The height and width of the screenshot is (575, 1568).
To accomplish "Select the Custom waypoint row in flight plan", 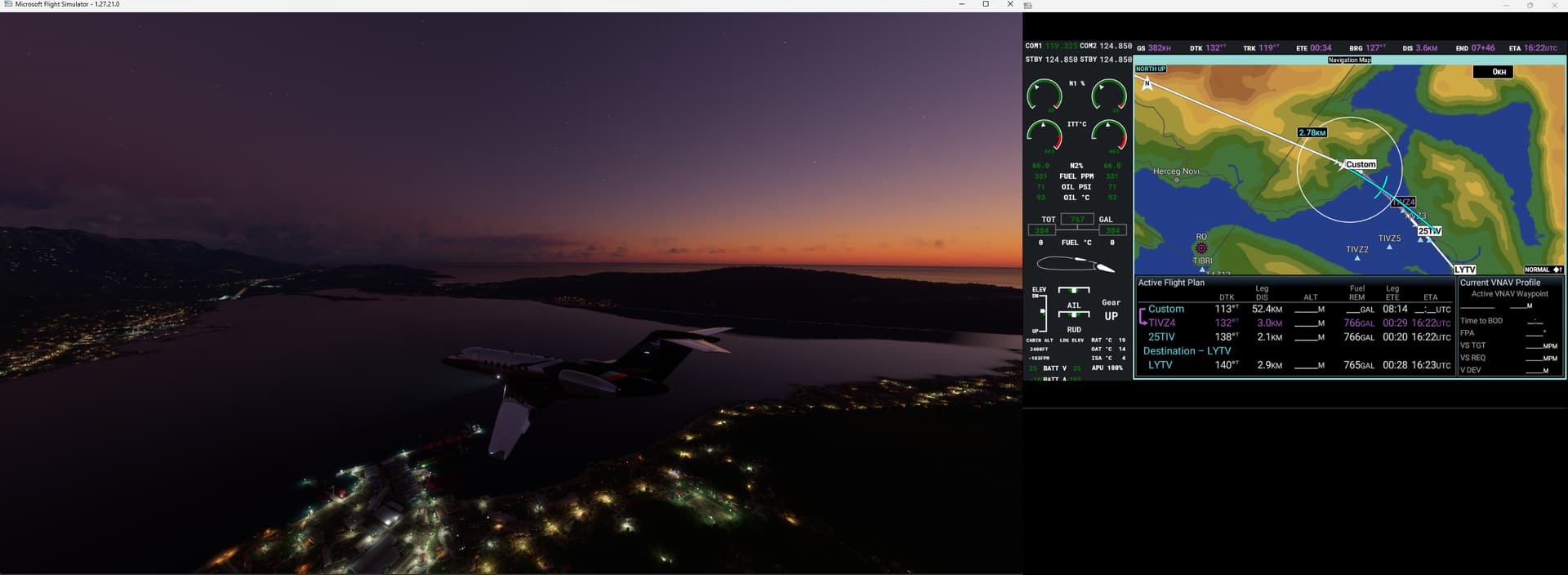I will 1165,309.
